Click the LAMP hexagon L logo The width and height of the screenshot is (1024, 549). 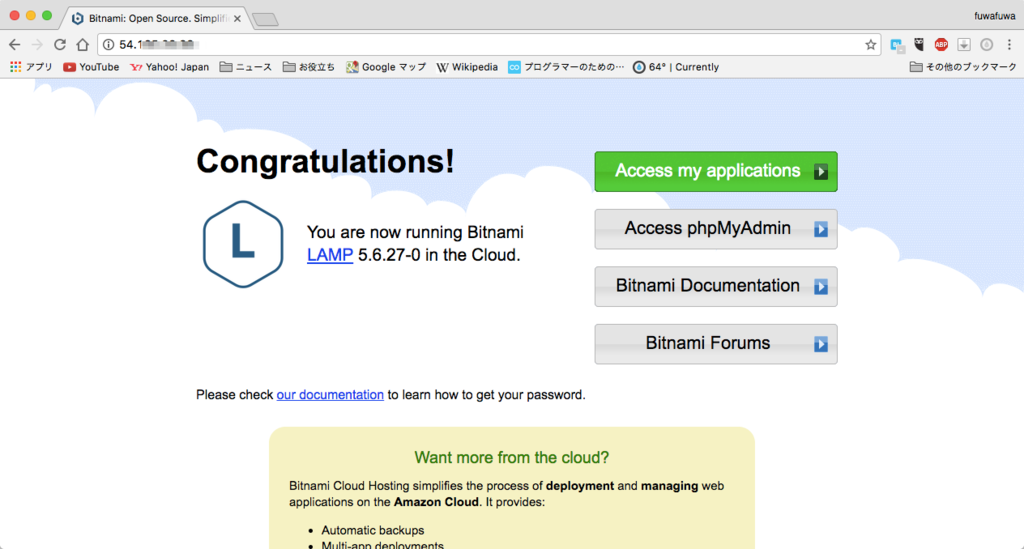coord(243,244)
